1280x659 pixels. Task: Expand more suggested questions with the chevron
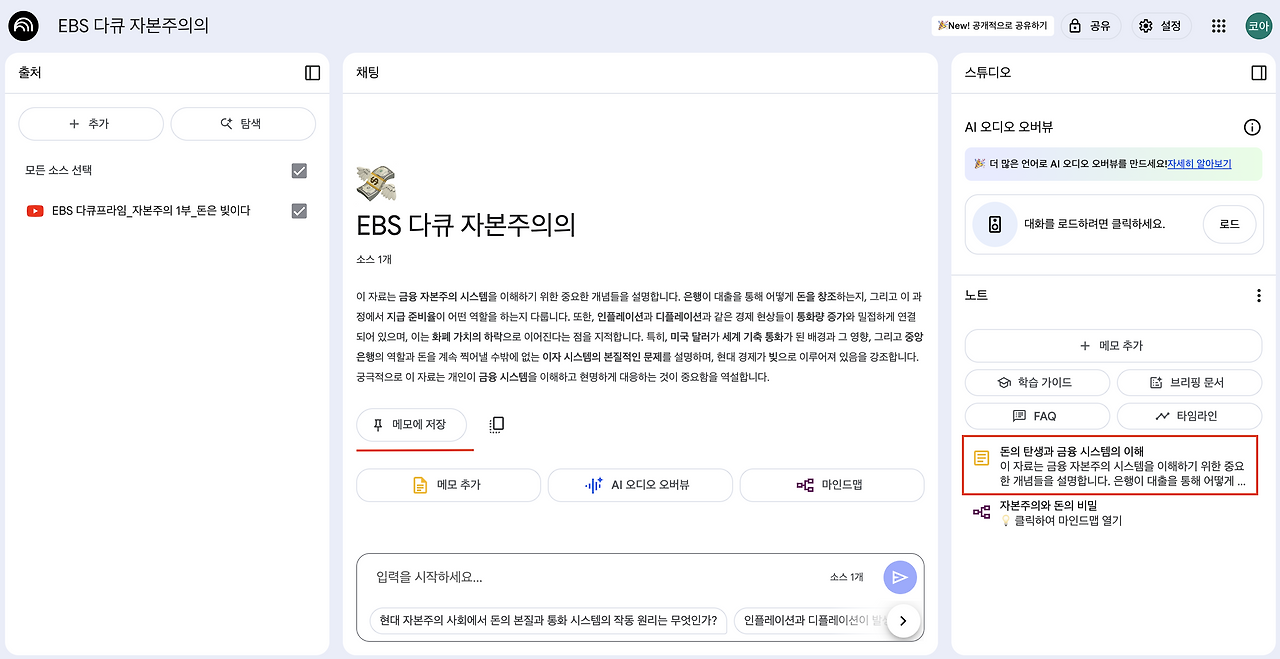902,620
